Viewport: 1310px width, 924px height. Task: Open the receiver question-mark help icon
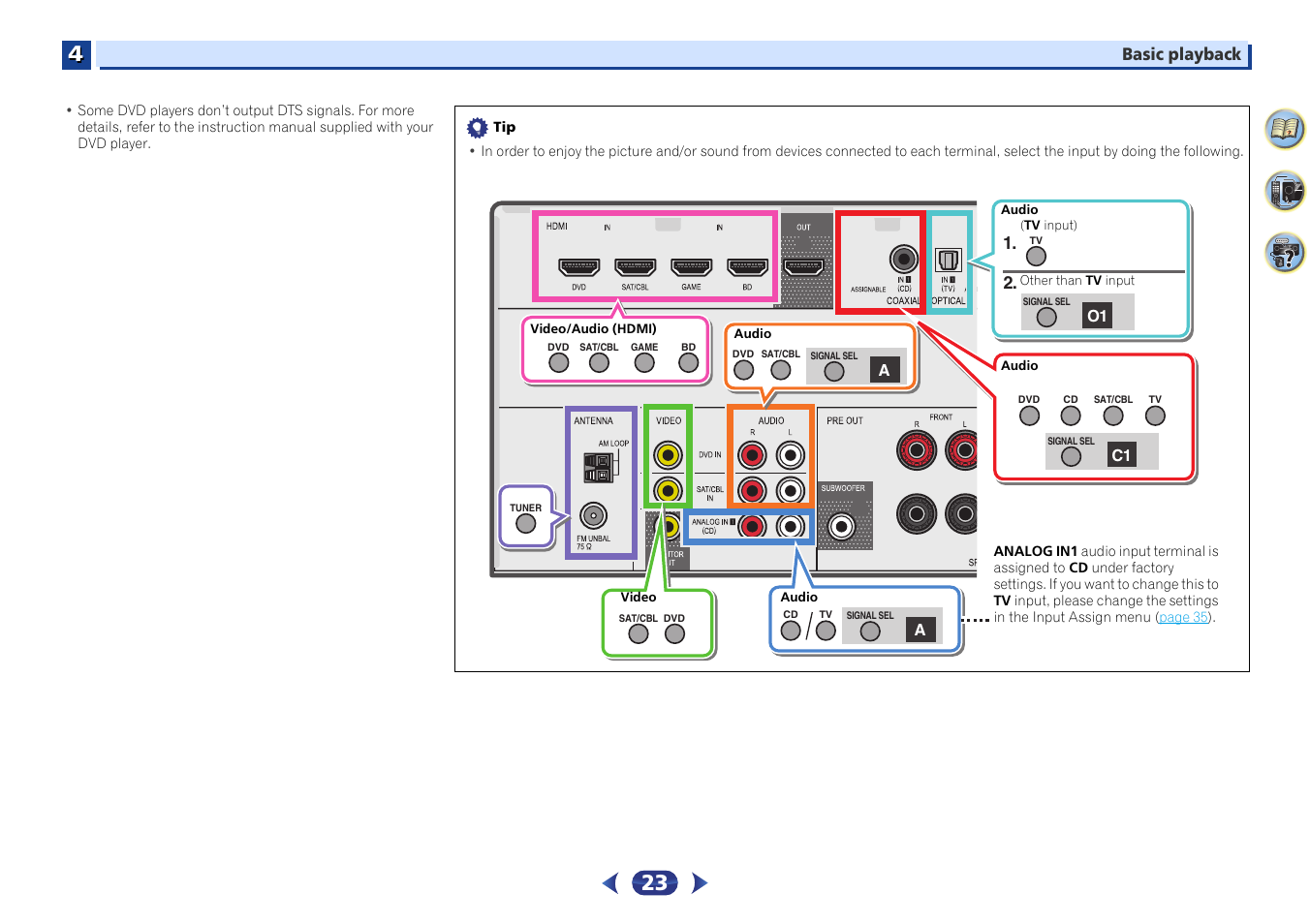(1285, 254)
